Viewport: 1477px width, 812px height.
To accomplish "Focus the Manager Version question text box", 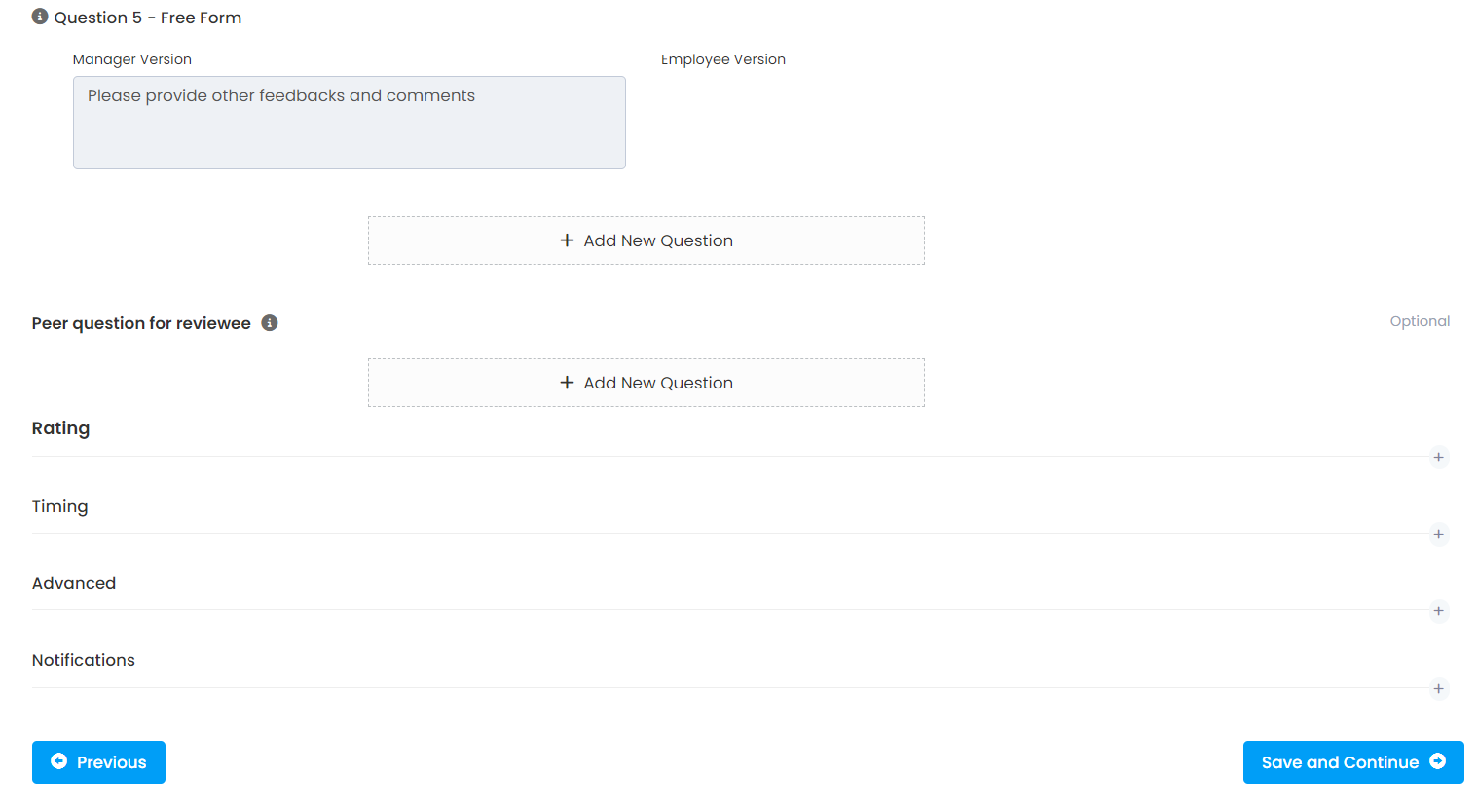I will [x=349, y=123].
